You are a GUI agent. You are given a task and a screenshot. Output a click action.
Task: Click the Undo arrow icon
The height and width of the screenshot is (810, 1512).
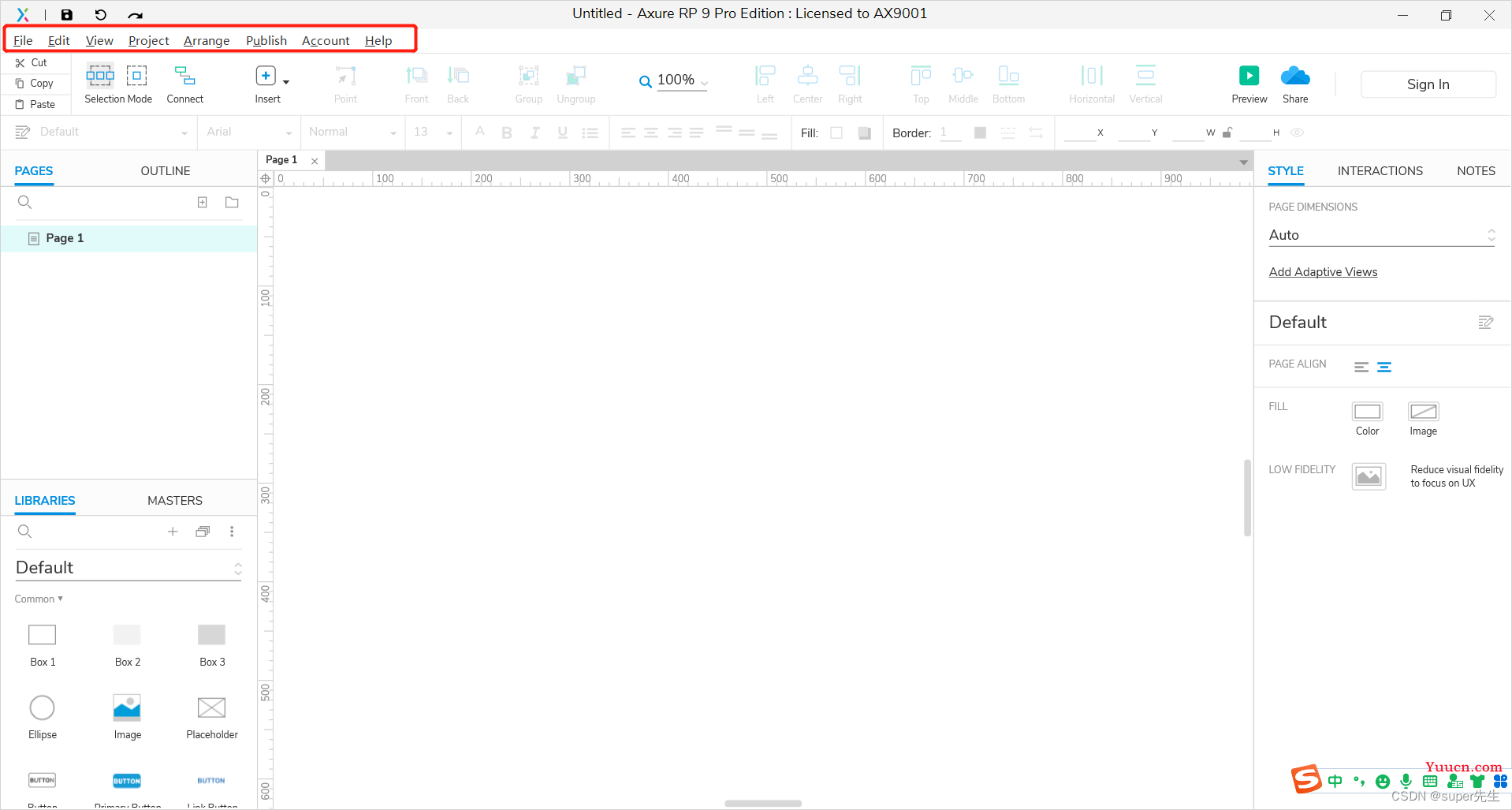100,14
